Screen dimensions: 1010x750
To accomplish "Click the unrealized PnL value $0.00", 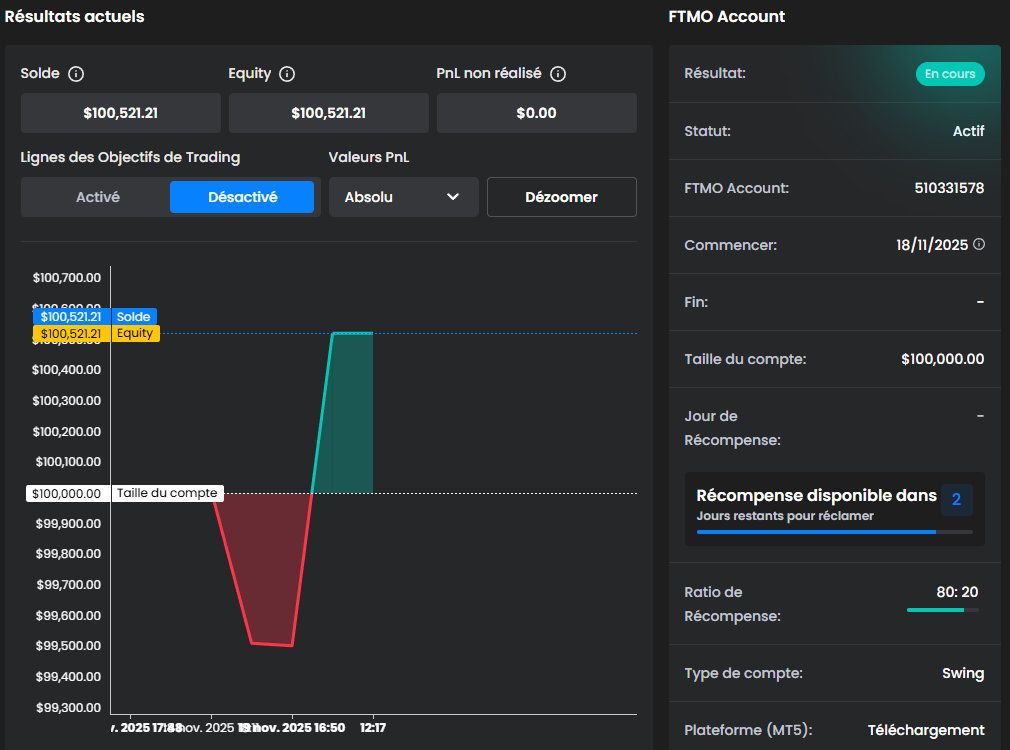I will tap(536, 113).
